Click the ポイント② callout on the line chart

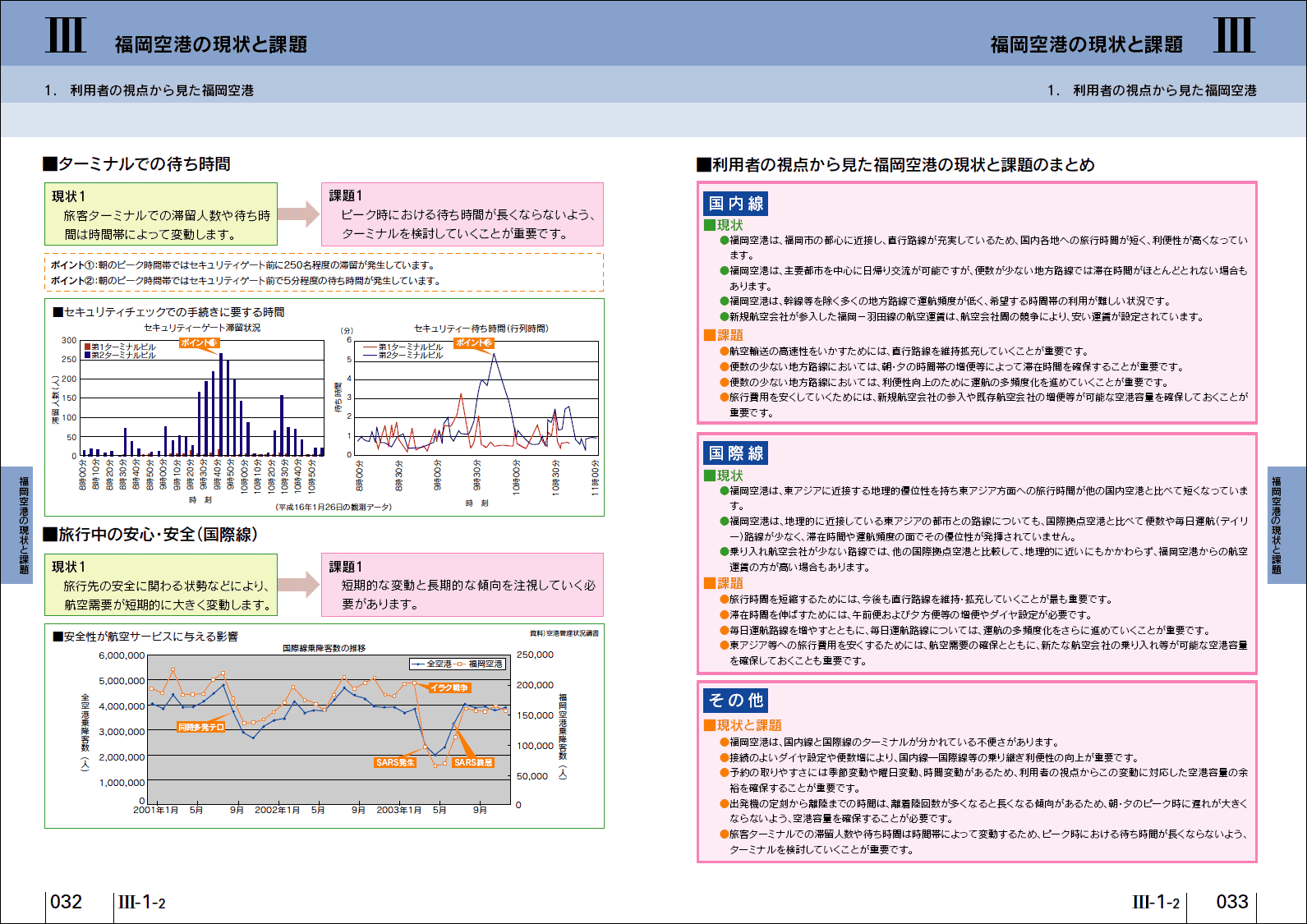pyautogui.click(x=474, y=342)
